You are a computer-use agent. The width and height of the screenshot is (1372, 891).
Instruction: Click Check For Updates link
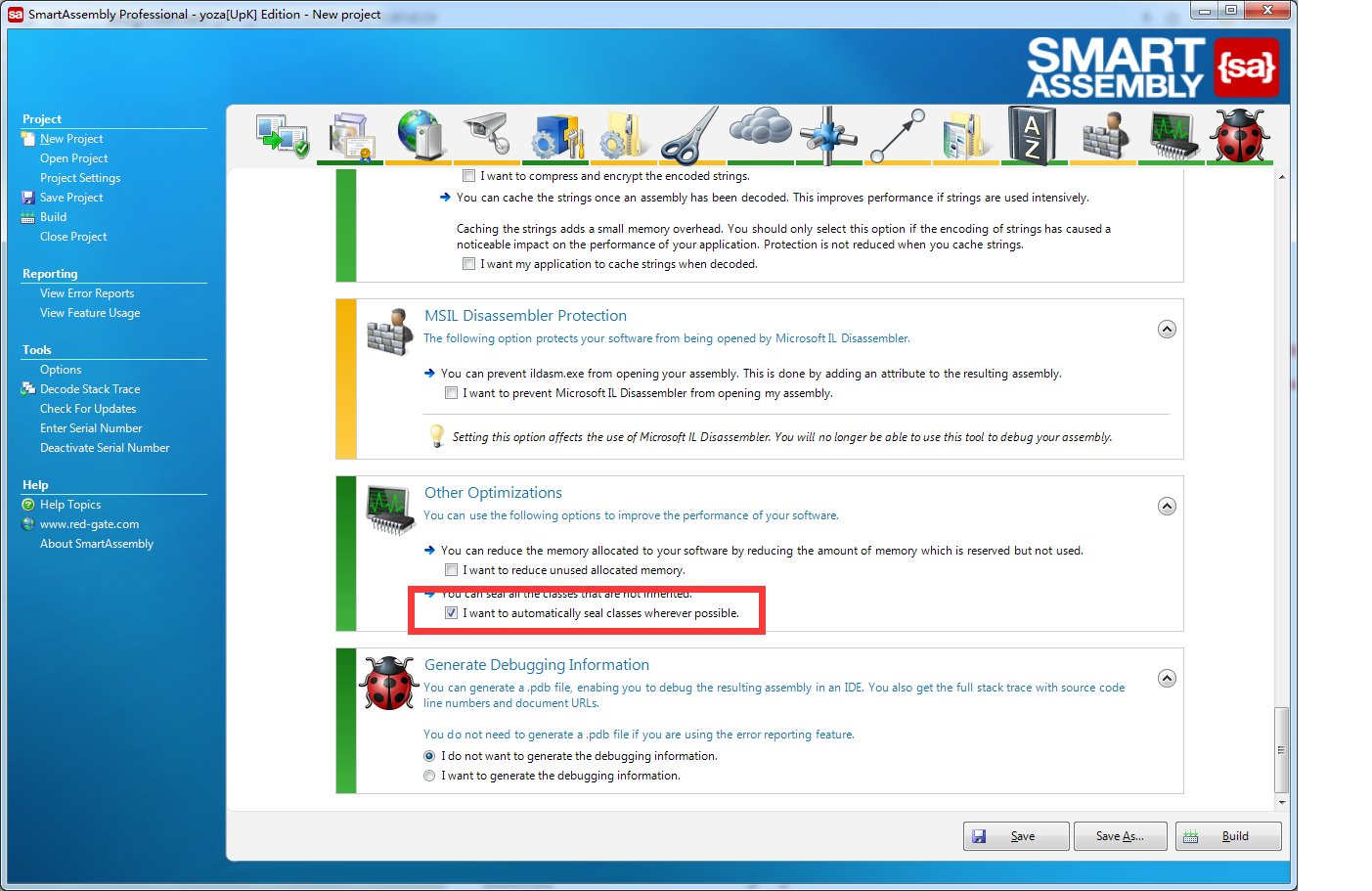(88, 409)
